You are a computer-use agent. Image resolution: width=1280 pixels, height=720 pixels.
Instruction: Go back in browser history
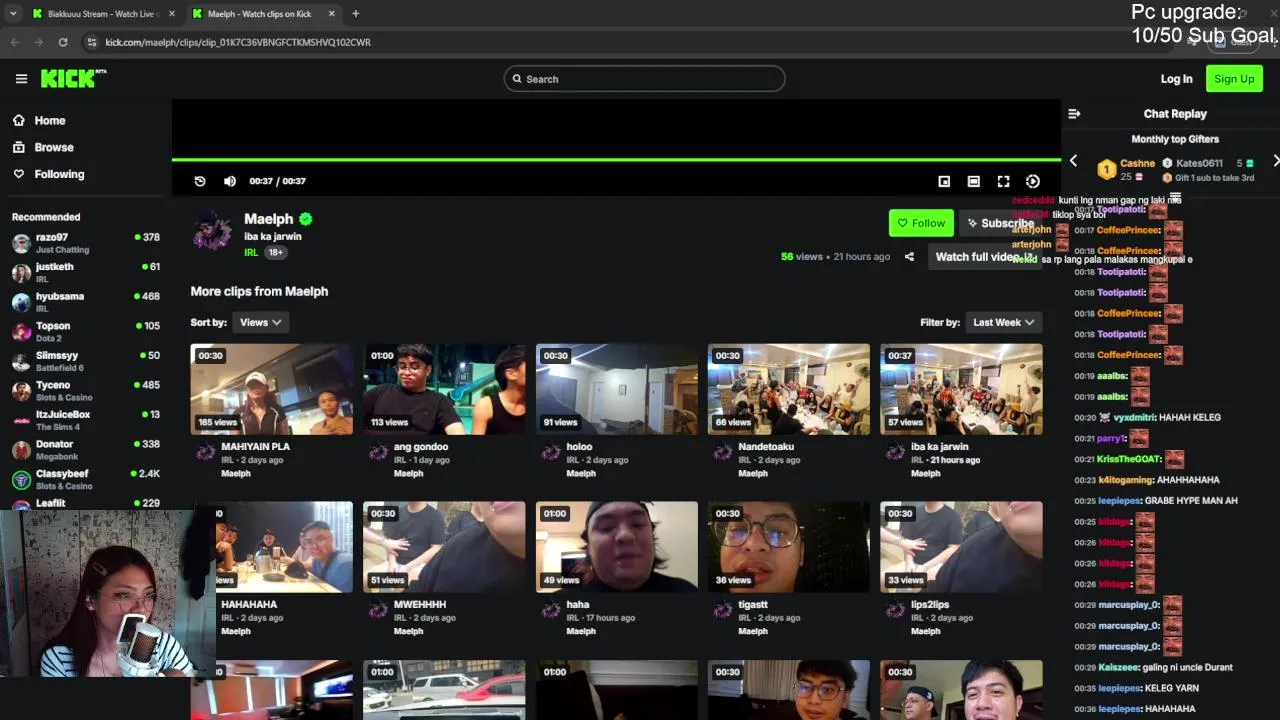pos(15,42)
